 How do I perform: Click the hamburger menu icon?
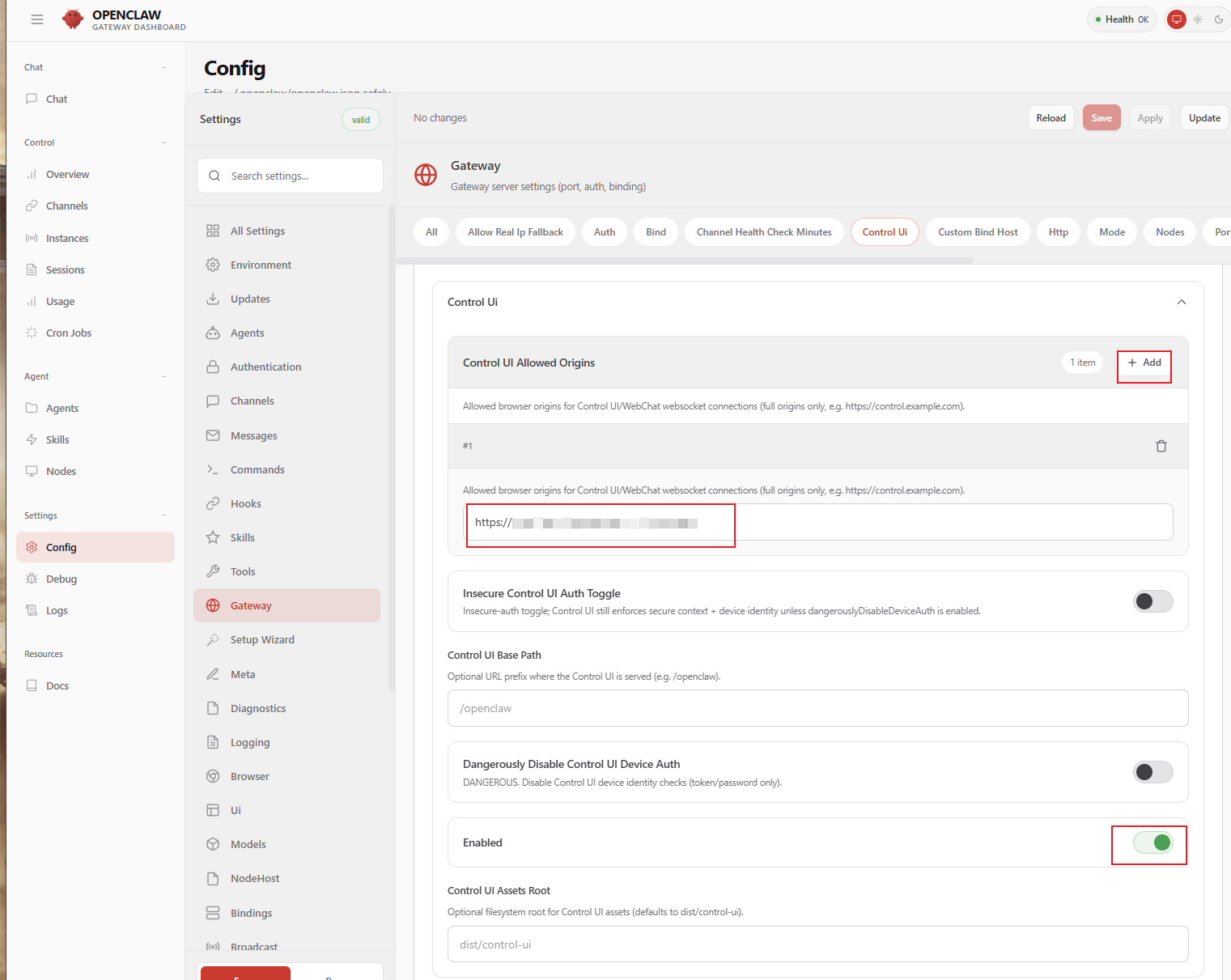(37, 19)
